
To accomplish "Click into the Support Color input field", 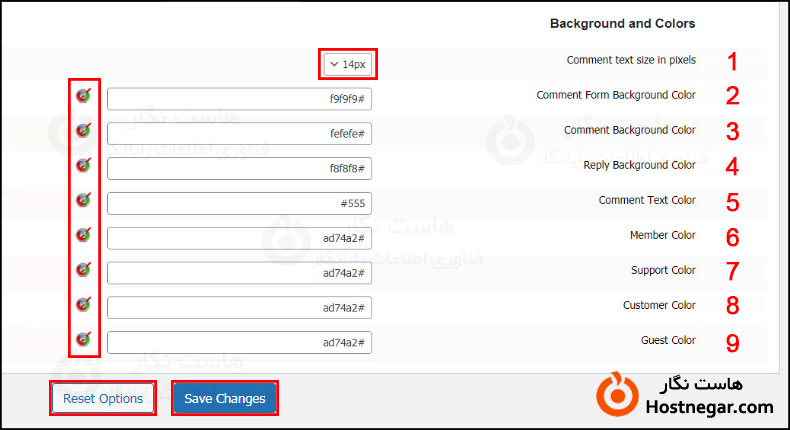I will [239, 273].
